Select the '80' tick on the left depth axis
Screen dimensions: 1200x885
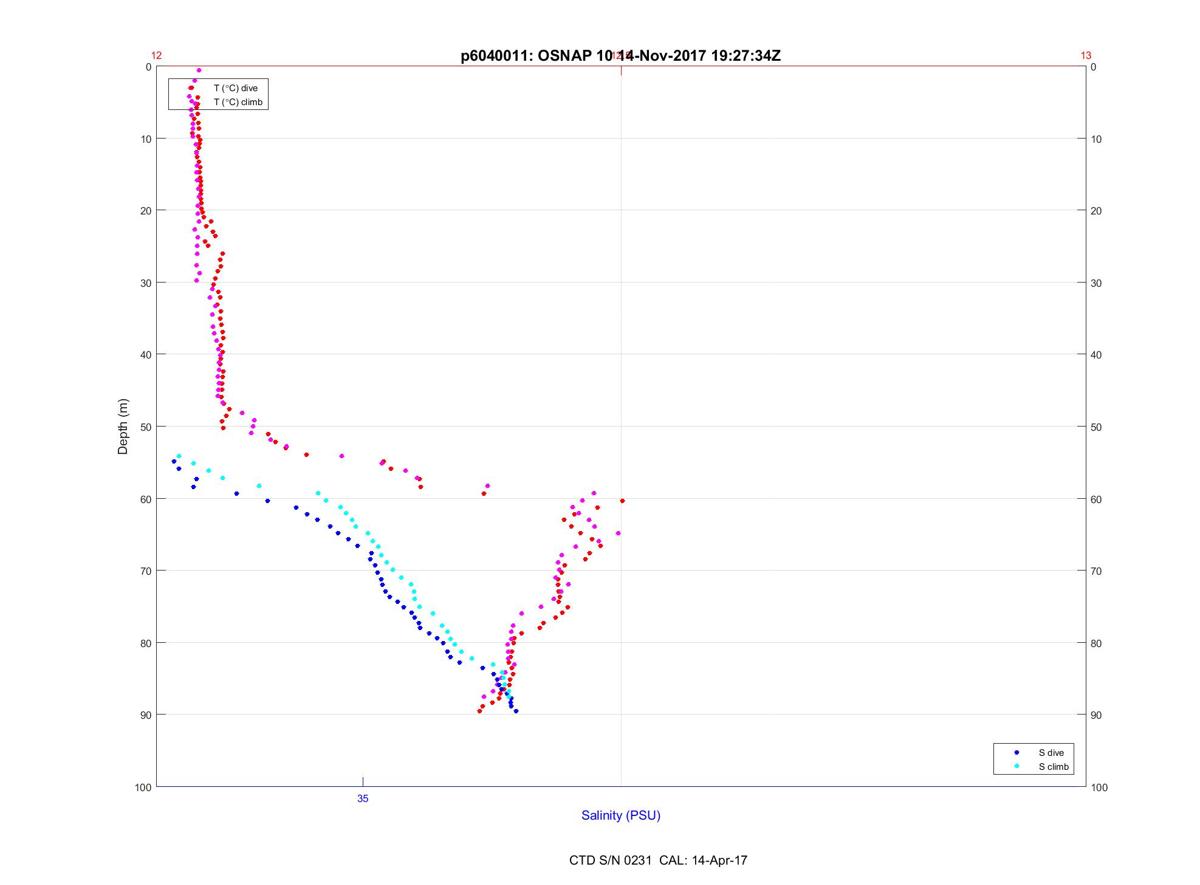(145, 643)
